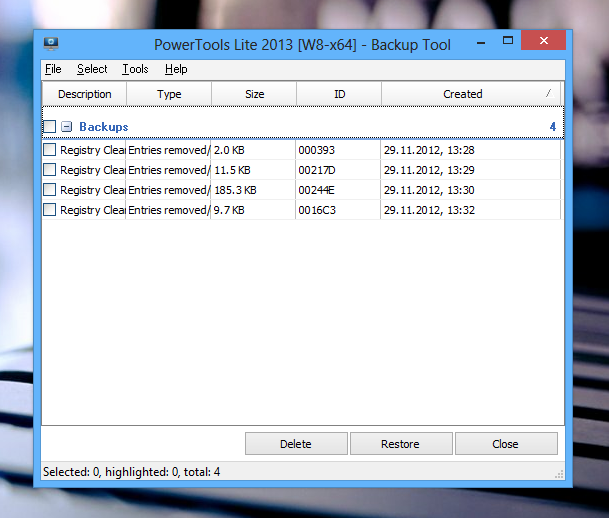Click the date 29.11.2012, 13:29
Viewport: 609px width, 518px height.
point(429,170)
